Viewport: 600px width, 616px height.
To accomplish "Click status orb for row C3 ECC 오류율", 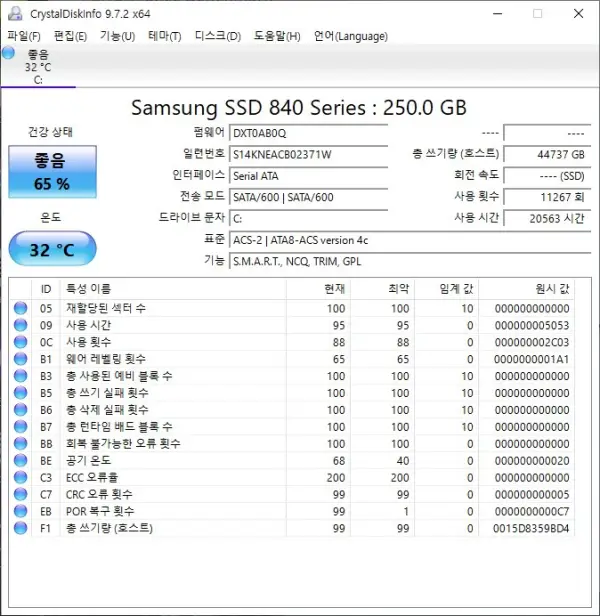I will point(20,477).
